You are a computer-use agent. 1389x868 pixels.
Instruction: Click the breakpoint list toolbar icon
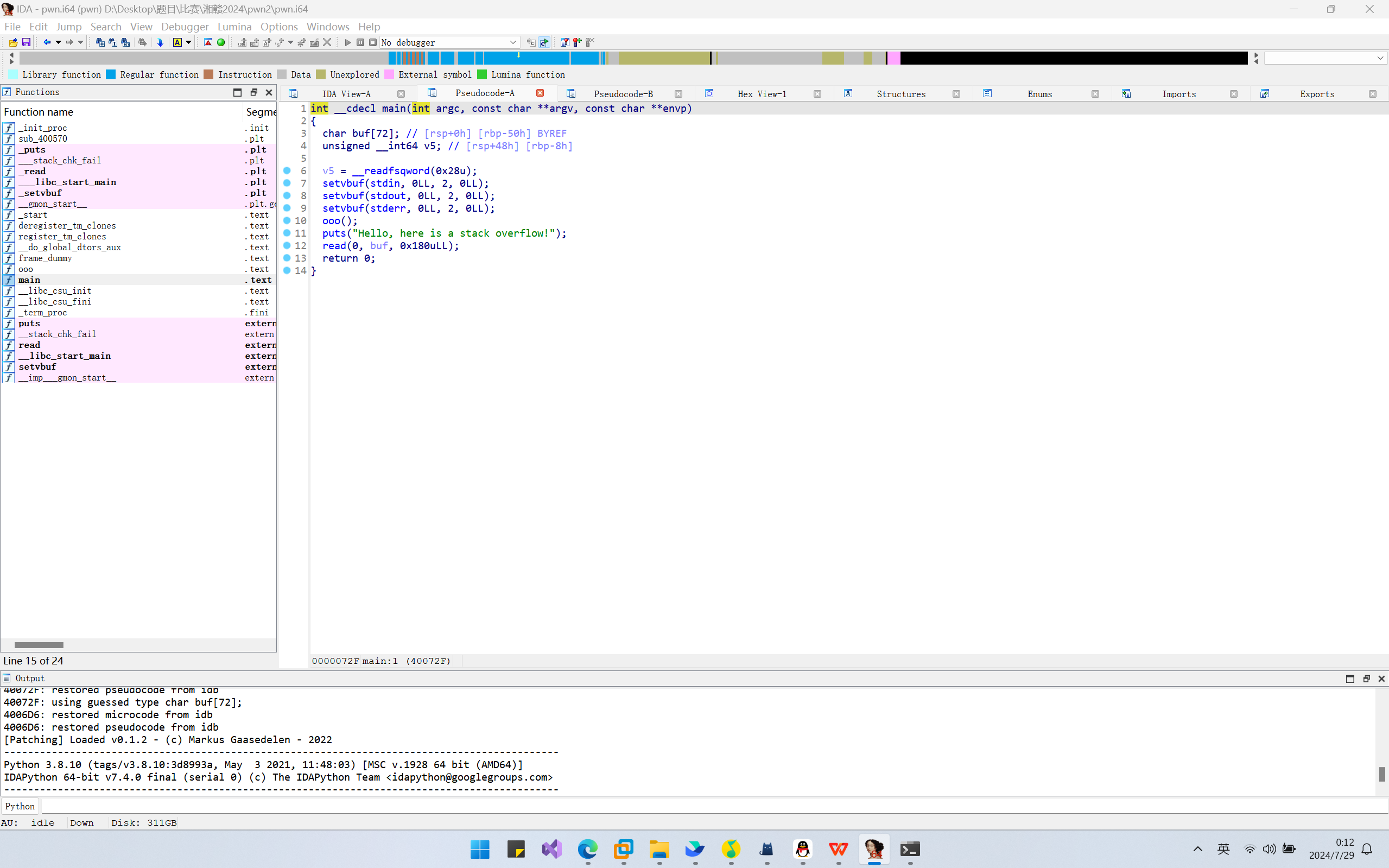(x=565, y=42)
